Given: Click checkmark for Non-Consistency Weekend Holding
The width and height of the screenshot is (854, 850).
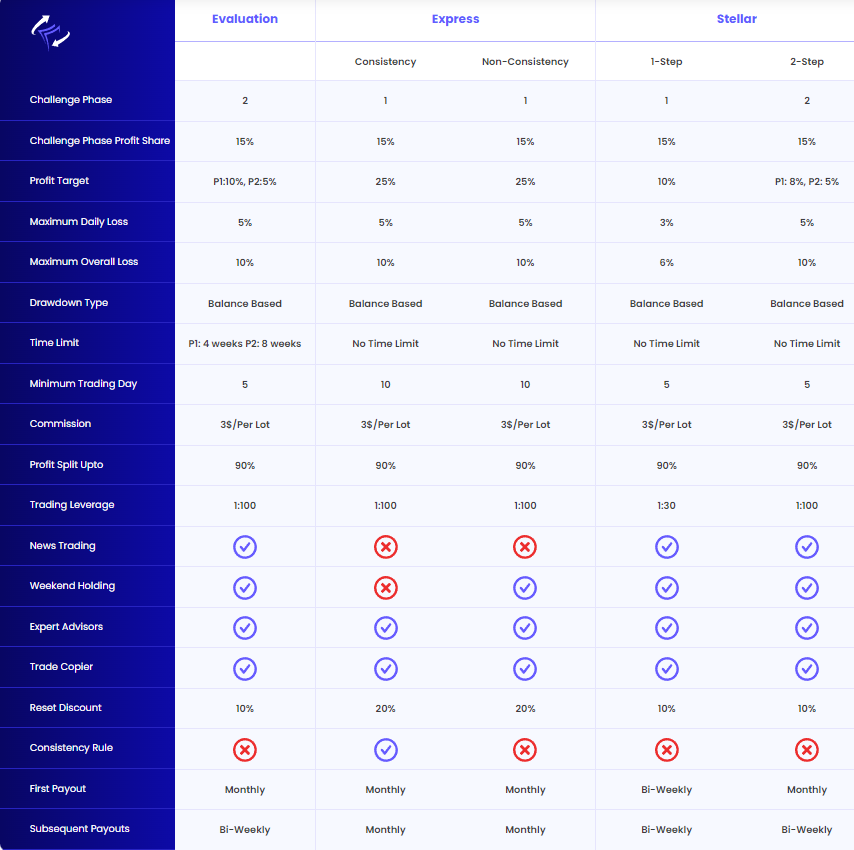Looking at the screenshot, I should [525, 588].
